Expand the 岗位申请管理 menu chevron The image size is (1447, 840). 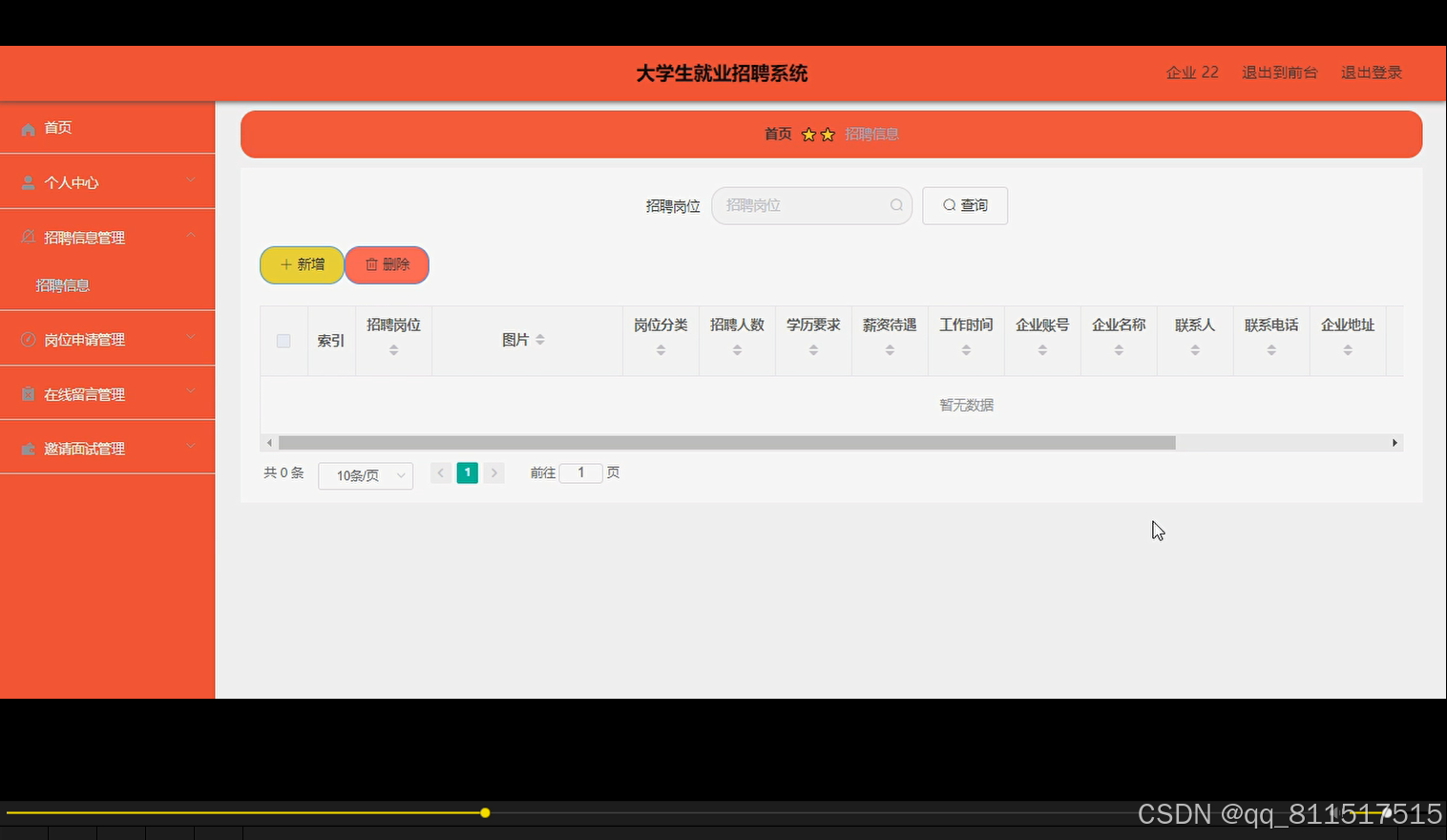point(191,337)
